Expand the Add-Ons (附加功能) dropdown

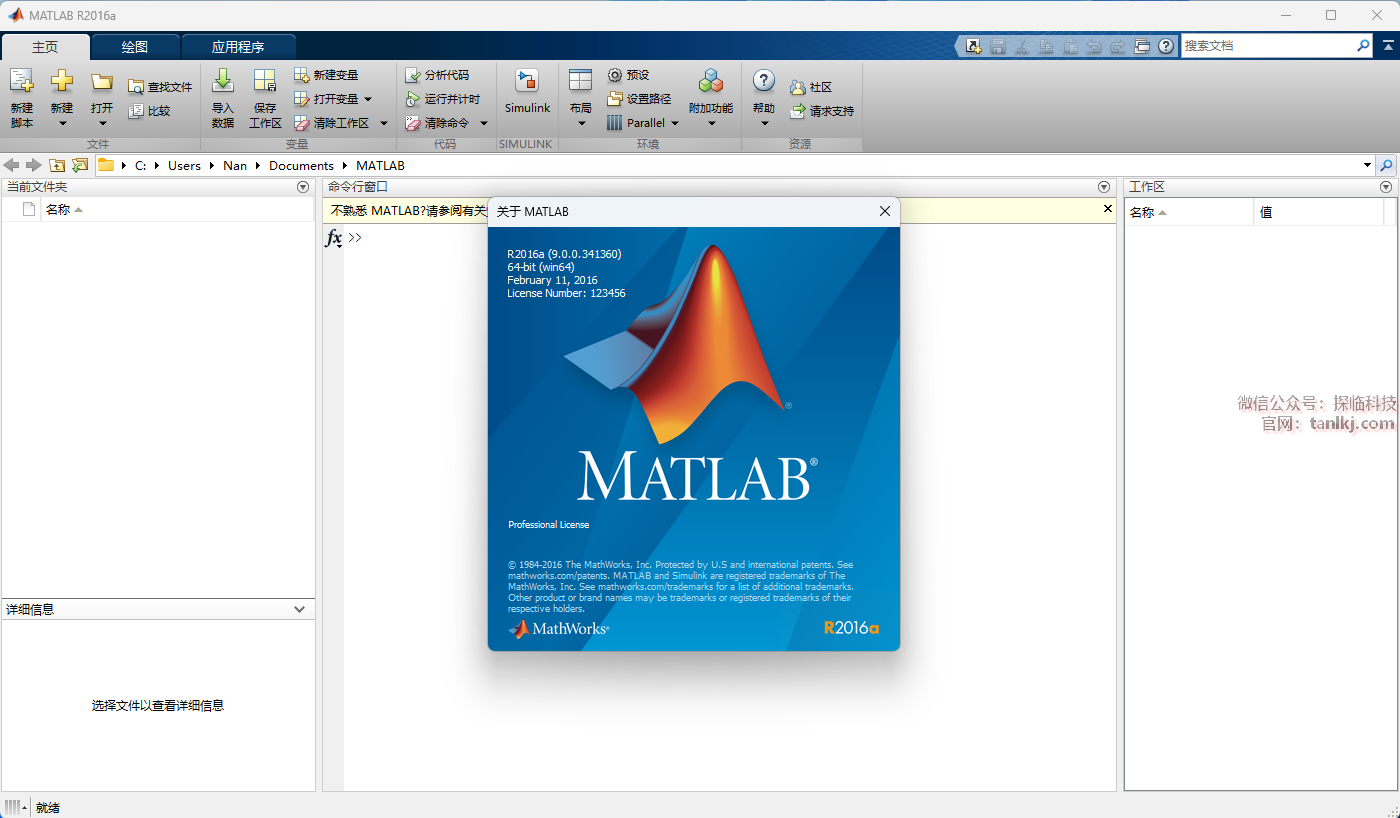click(x=711, y=124)
